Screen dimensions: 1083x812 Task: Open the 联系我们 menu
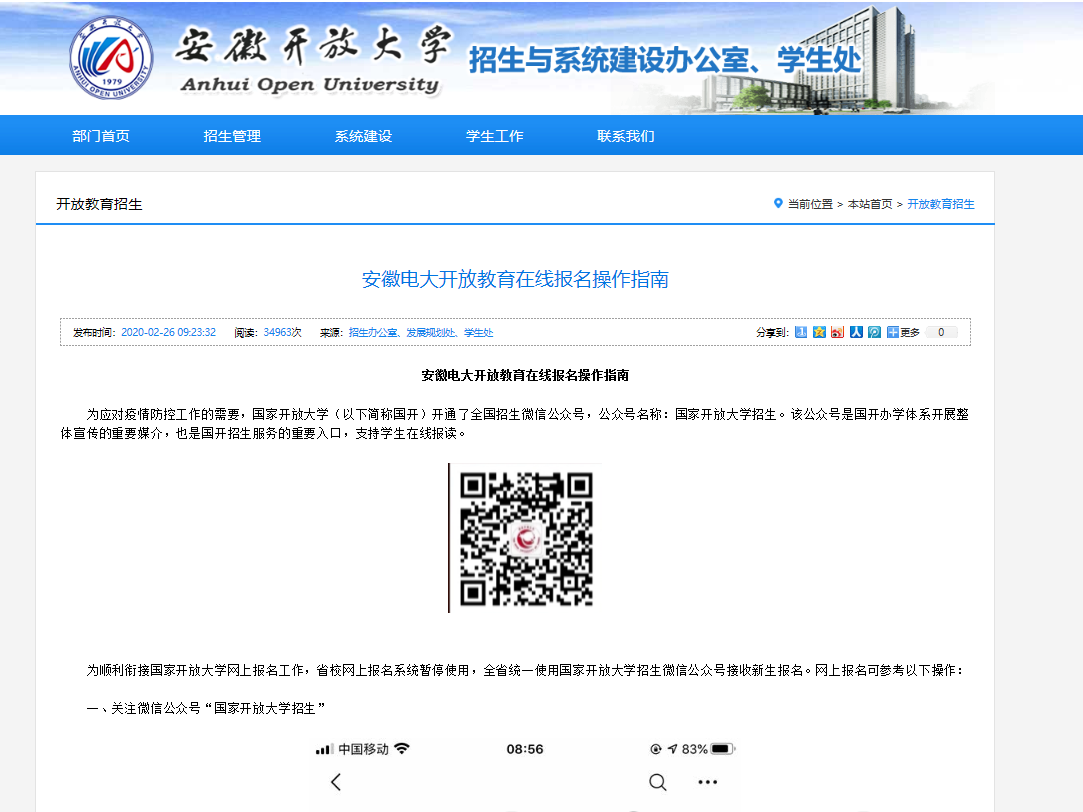(x=626, y=135)
